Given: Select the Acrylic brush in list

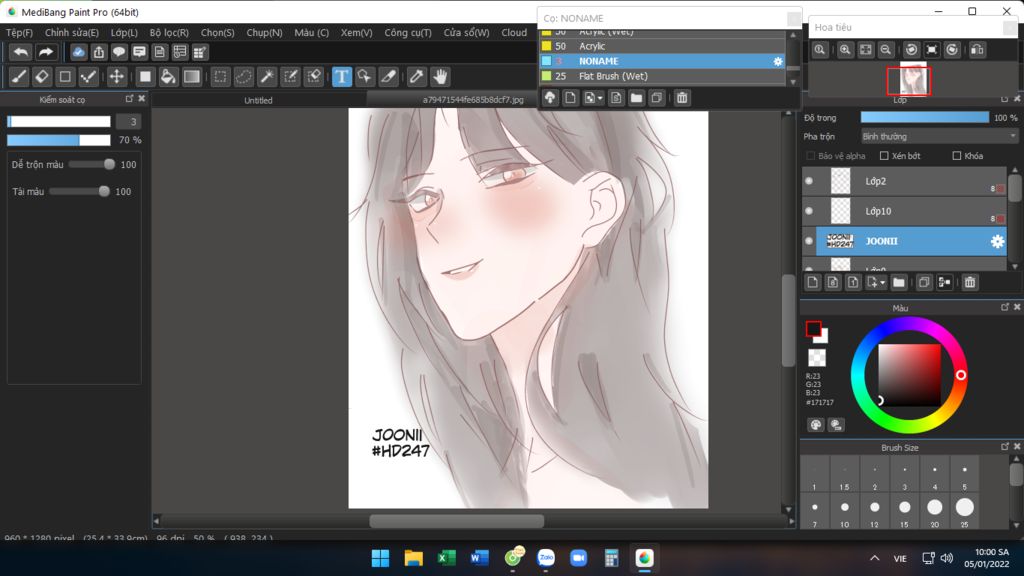Looking at the screenshot, I should (x=592, y=46).
